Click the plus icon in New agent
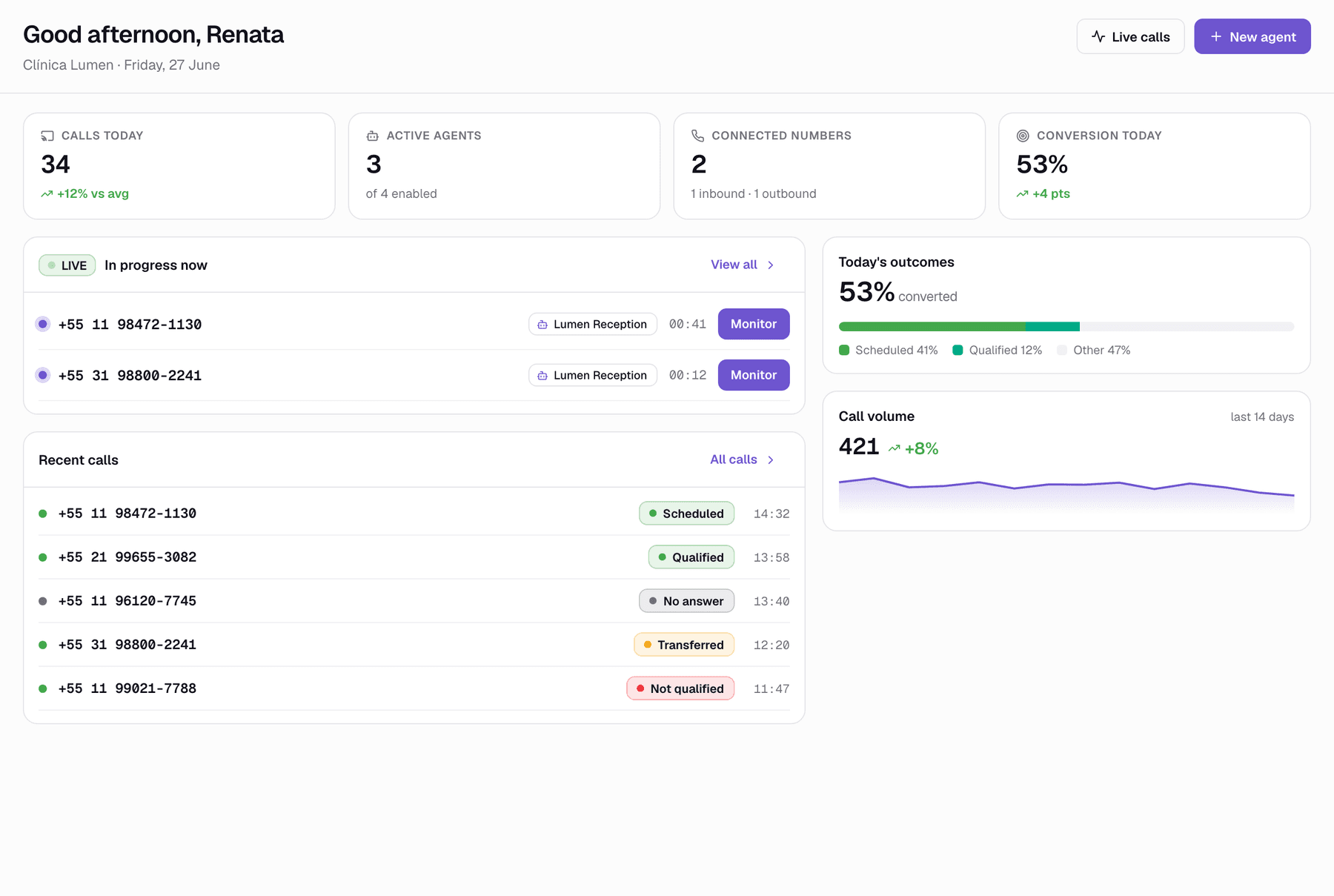The width and height of the screenshot is (1334, 896). point(1216,36)
